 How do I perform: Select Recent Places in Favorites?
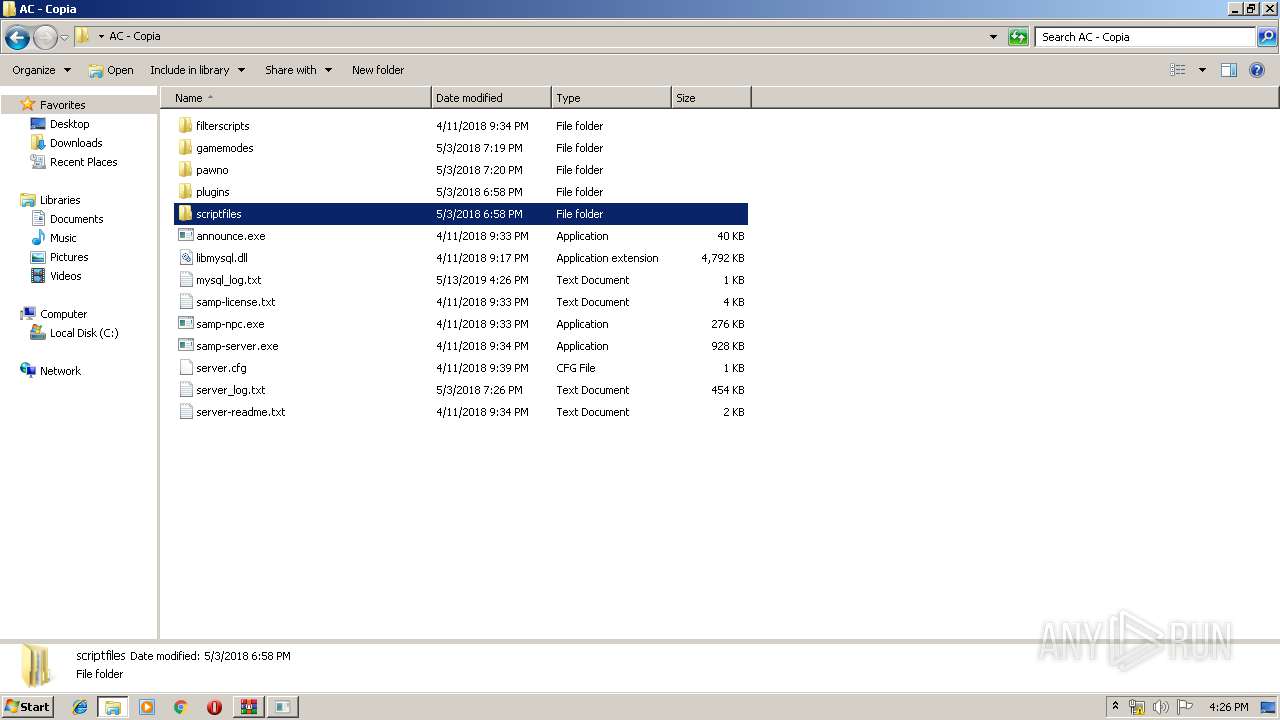tap(83, 162)
